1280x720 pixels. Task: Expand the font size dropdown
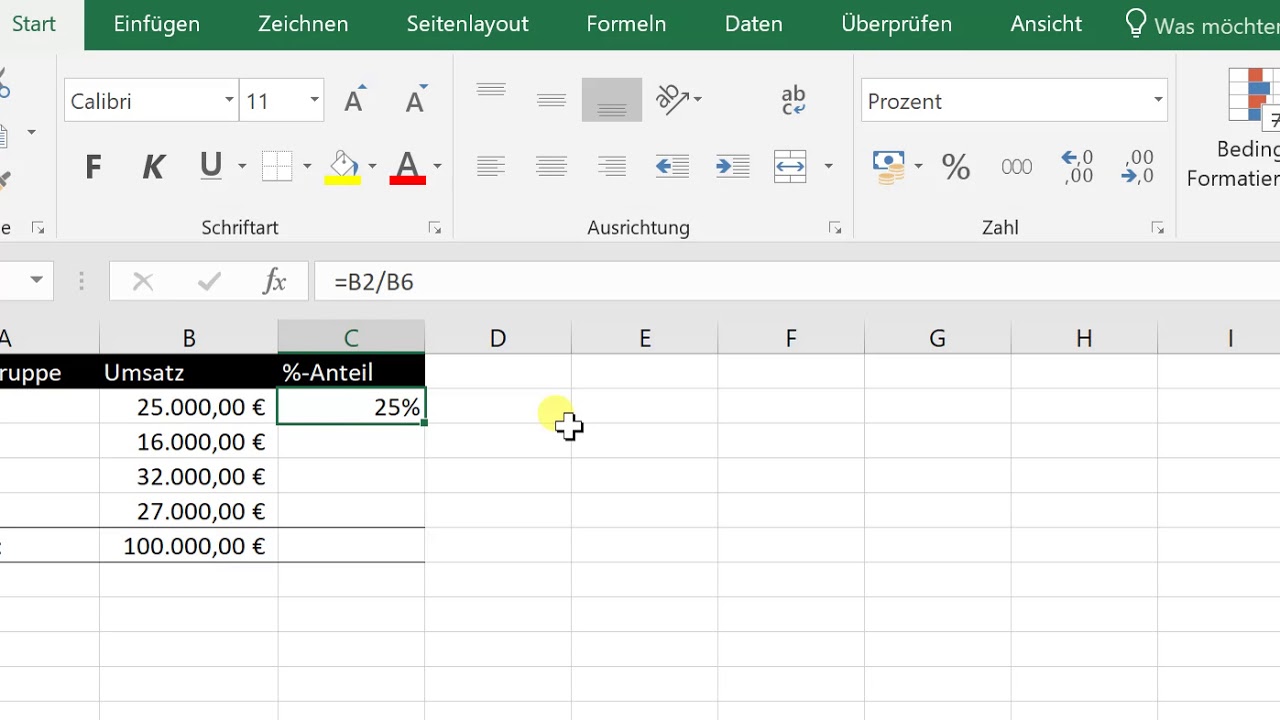(x=314, y=101)
